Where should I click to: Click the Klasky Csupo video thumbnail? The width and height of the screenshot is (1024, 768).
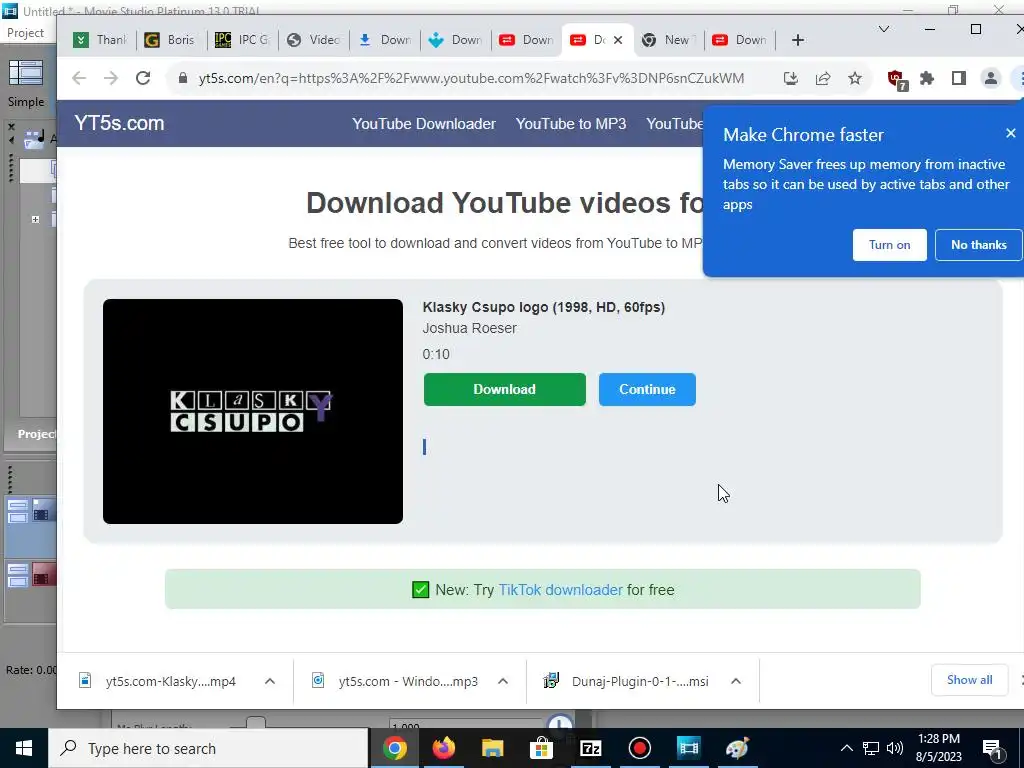coord(253,411)
